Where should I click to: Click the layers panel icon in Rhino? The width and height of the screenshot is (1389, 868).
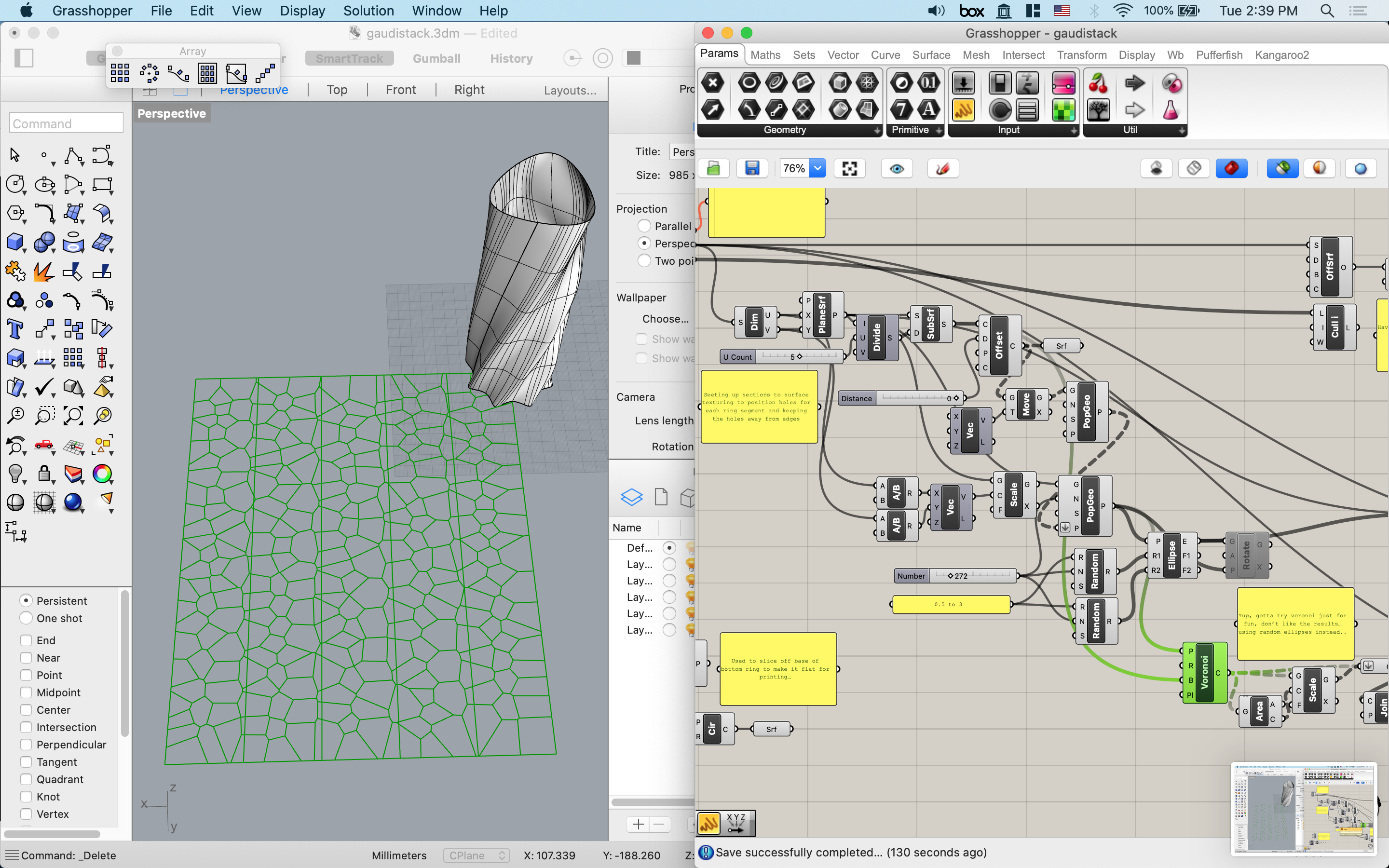pos(631,497)
